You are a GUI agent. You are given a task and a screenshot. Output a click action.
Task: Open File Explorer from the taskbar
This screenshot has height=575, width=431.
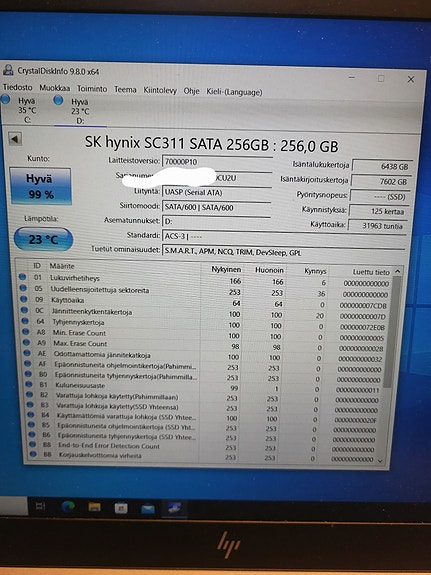tap(95, 507)
